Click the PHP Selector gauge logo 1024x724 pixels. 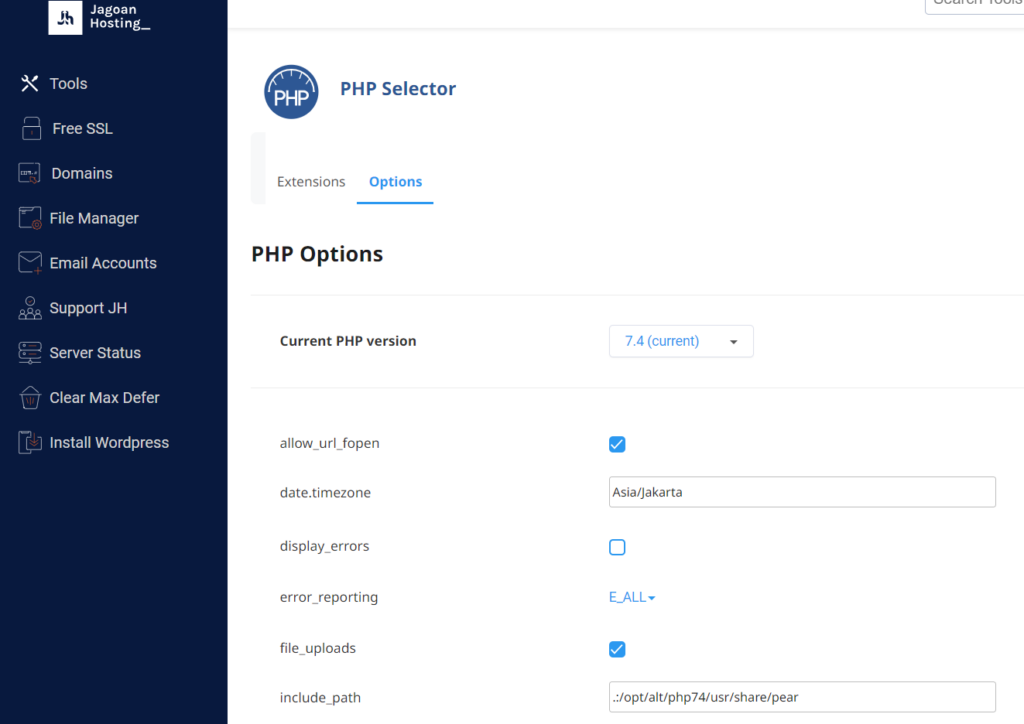point(290,91)
